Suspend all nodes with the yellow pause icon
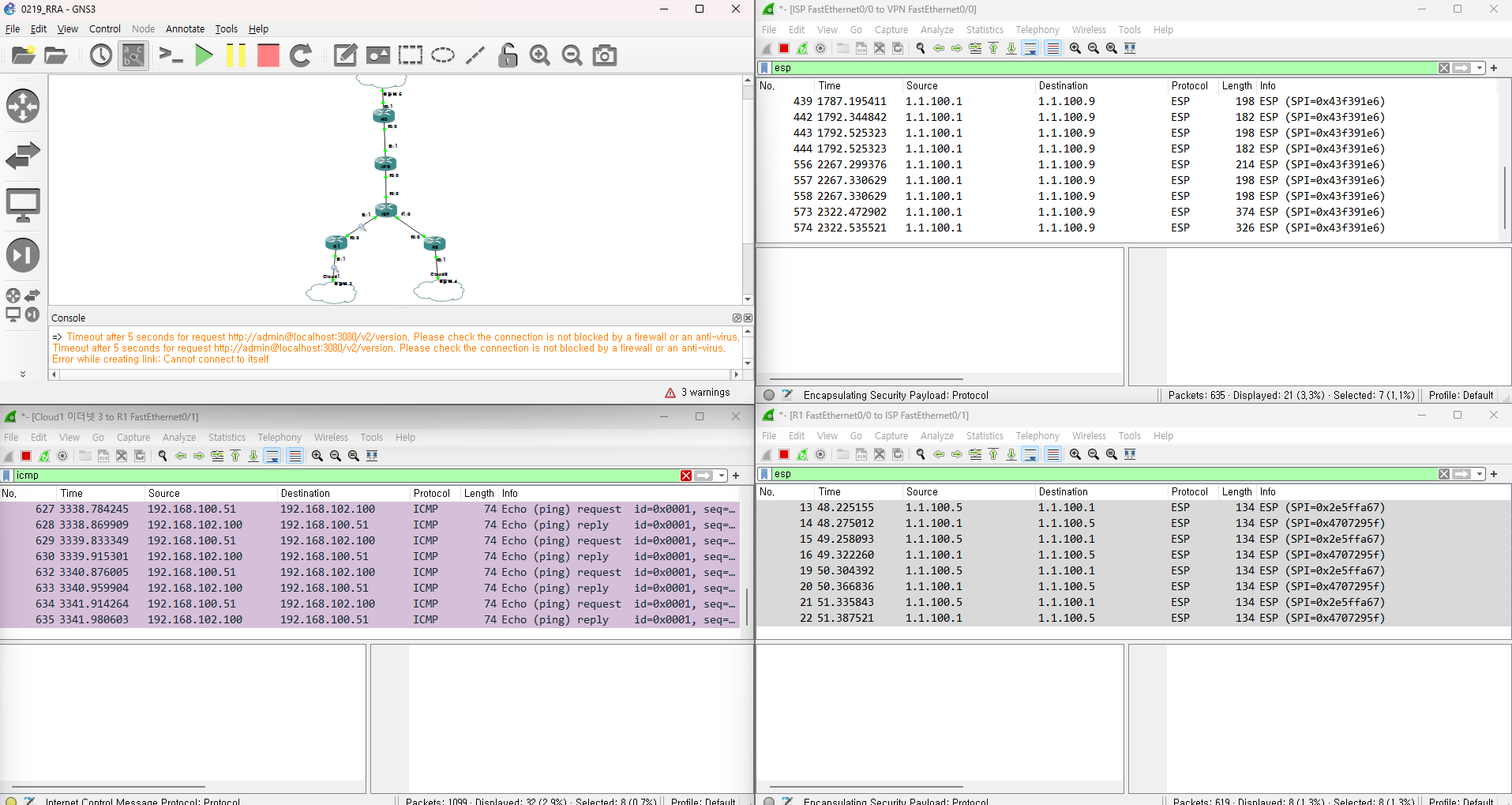 (235, 55)
